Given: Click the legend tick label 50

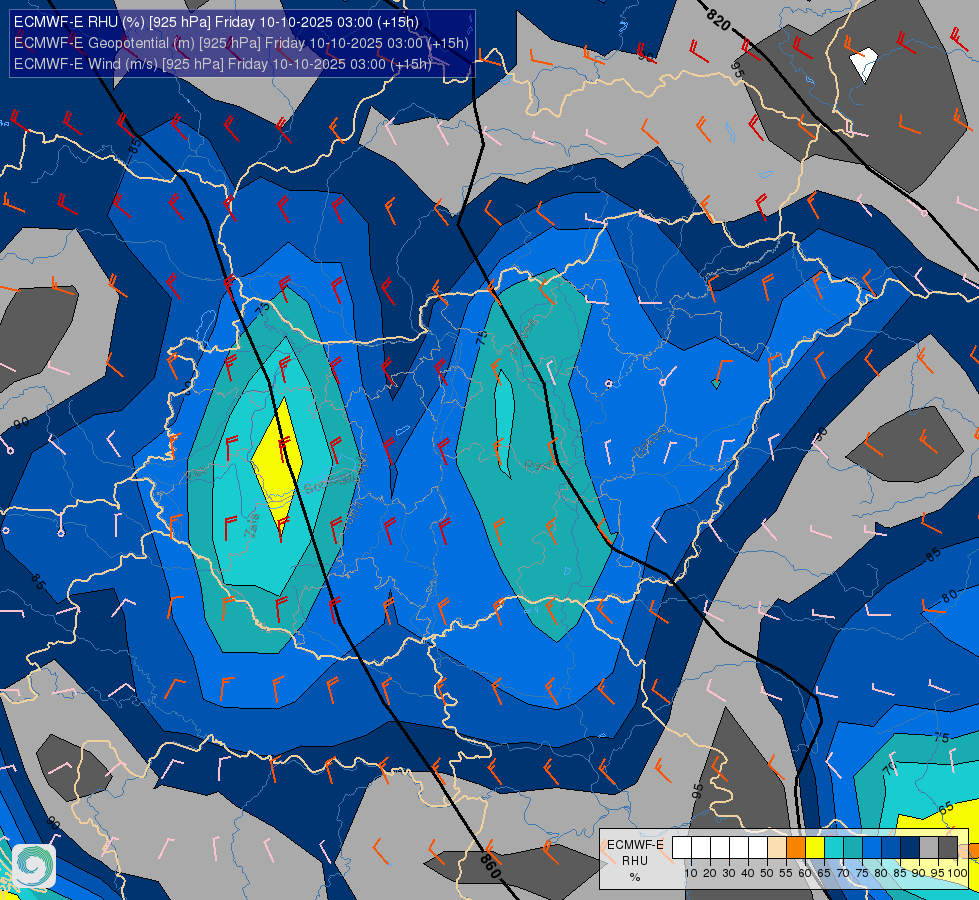Looking at the screenshot, I should coord(767,873).
